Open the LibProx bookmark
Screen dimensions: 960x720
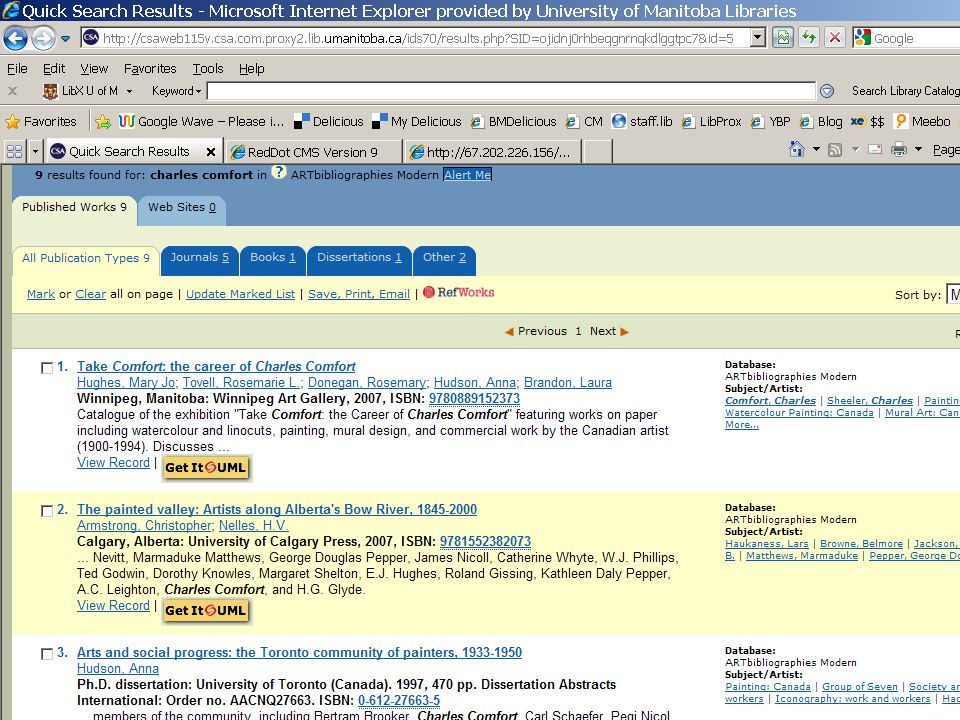(711, 121)
